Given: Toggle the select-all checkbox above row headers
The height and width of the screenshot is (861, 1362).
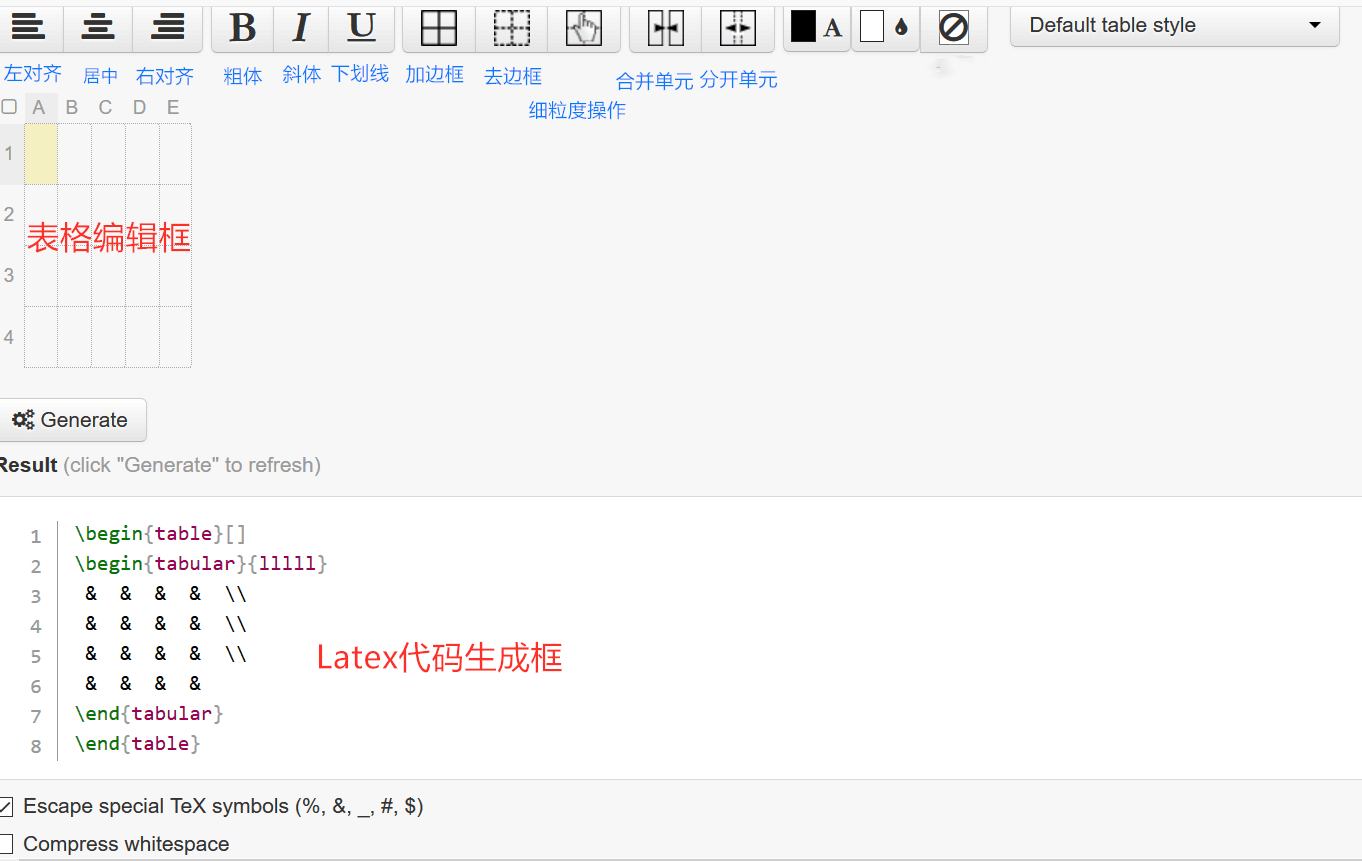Looking at the screenshot, I should 9,106.
